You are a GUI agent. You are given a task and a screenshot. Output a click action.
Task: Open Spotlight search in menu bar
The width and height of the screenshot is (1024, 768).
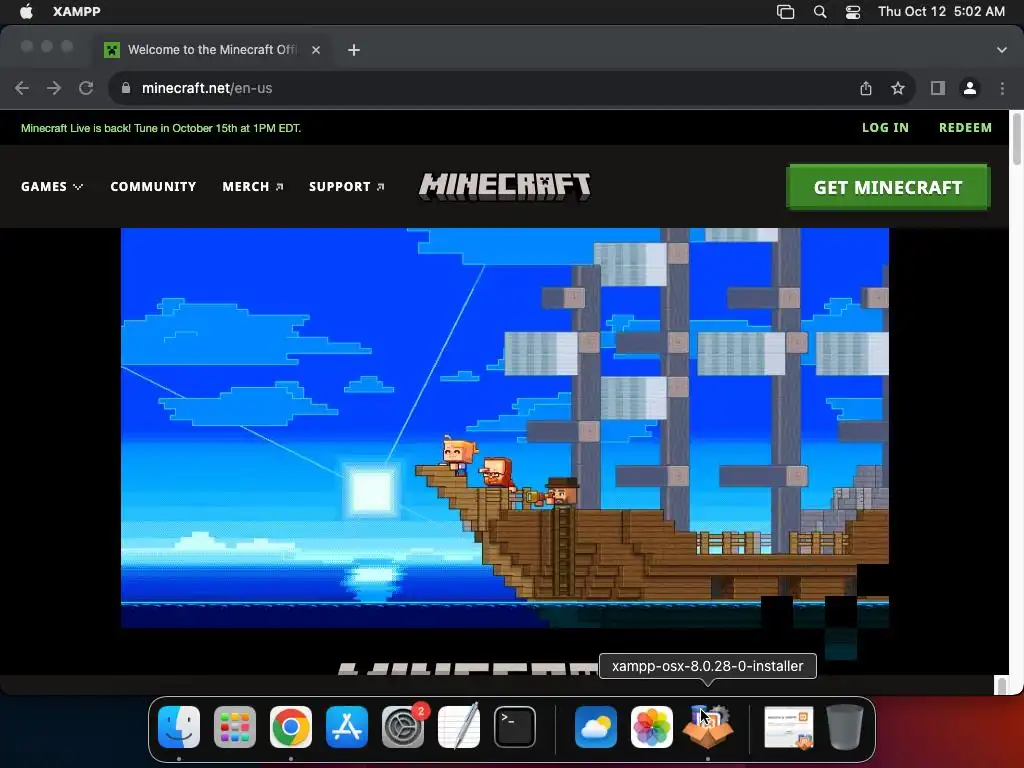coord(820,12)
